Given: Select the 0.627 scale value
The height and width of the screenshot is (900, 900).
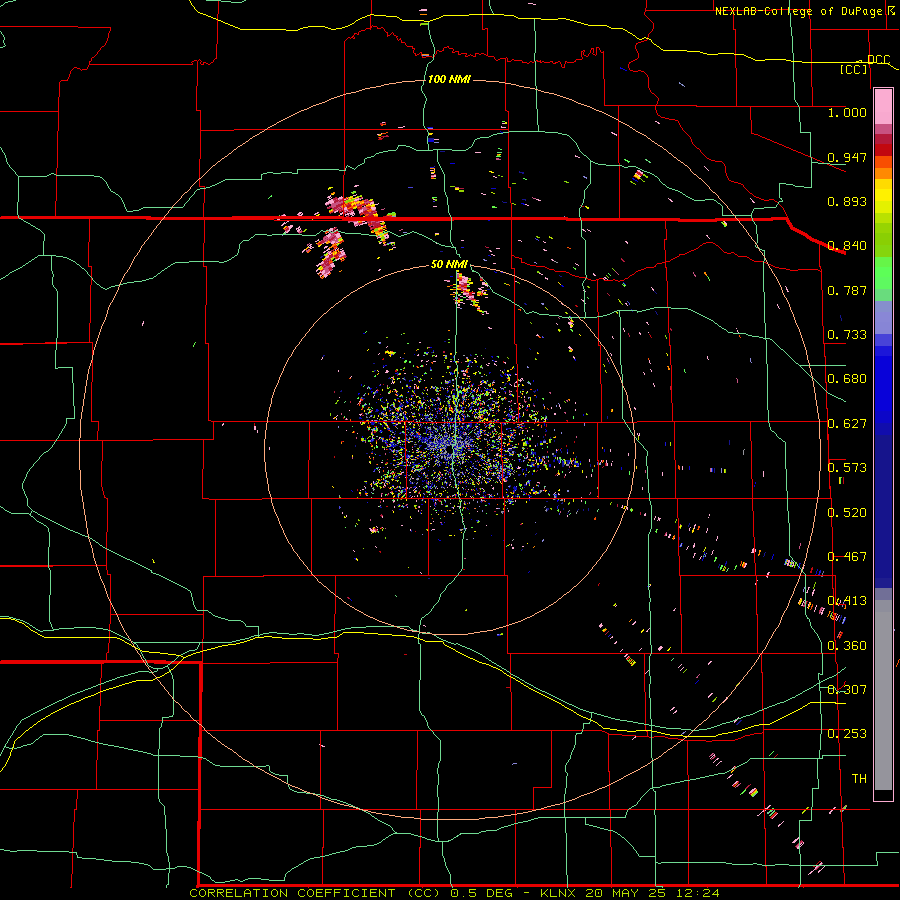Looking at the screenshot, I should [x=847, y=424].
